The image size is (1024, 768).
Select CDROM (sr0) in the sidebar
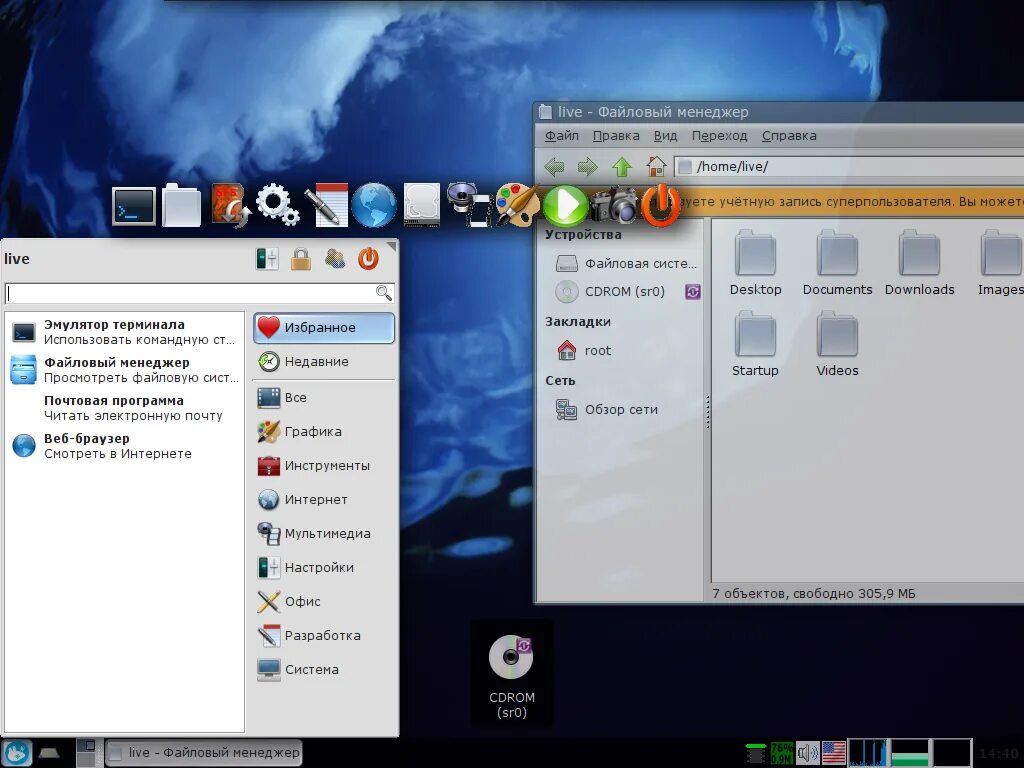click(610, 292)
